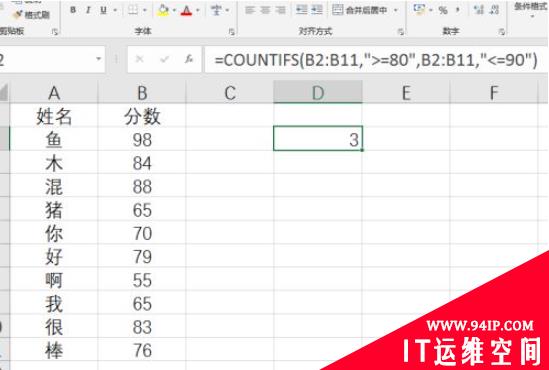Select cell with name 木
The height and width of the screenshot is (370, 549).
click(54, 162)
